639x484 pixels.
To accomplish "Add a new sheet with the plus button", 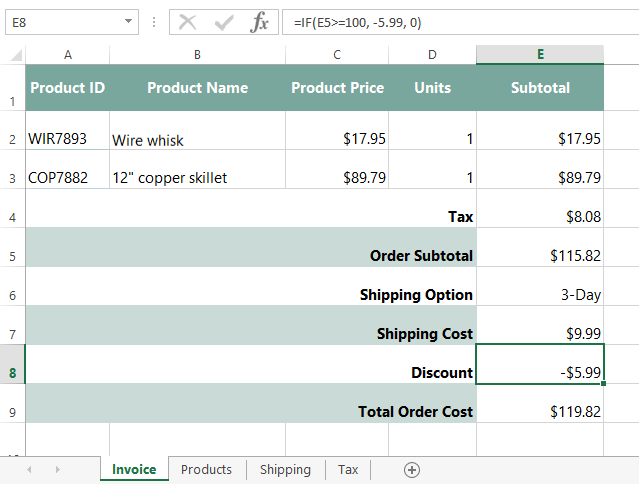I will click(x=411, y=470).
